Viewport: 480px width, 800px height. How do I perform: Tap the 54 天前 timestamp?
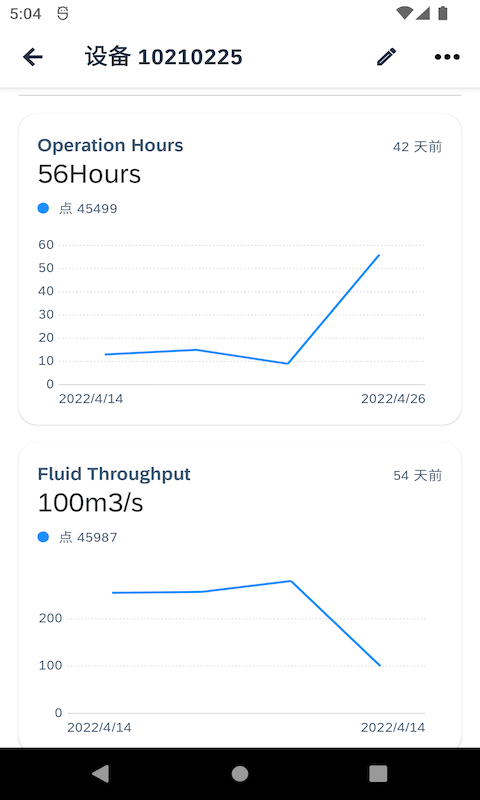pyautogui.click(x=417, y=476)
